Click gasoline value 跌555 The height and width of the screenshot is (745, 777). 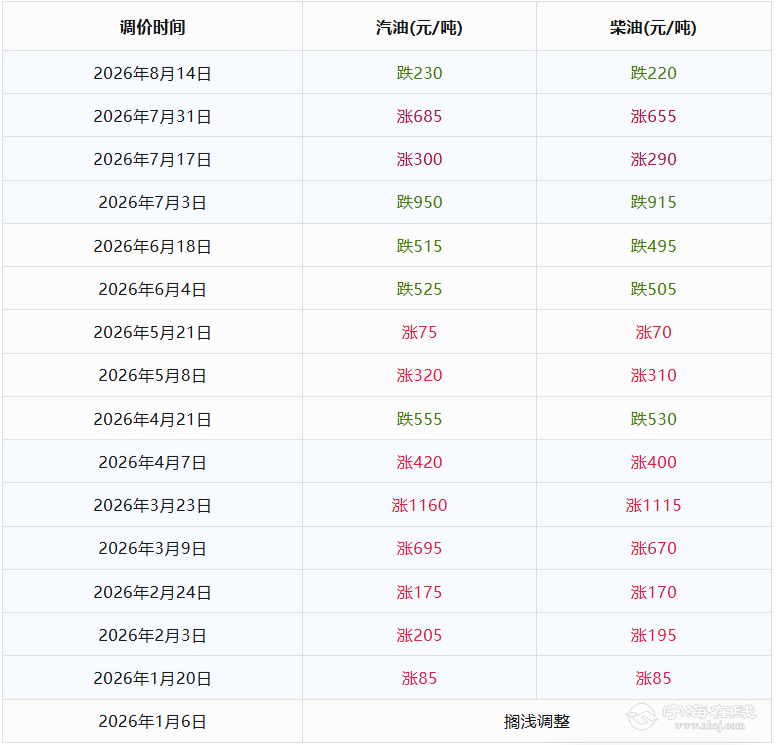(419, 419)
